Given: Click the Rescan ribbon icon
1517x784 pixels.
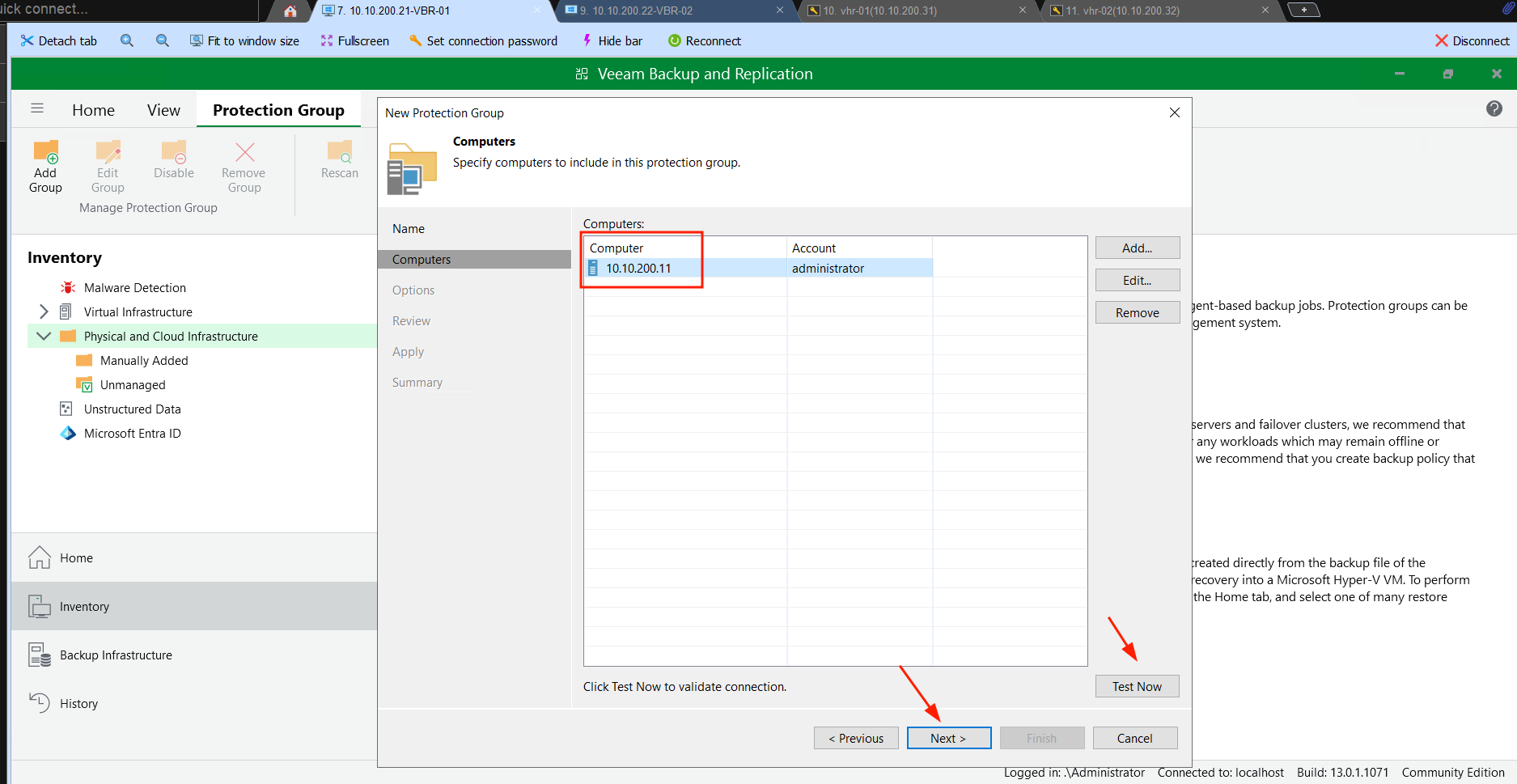Looking at the screenshot, I should point(340,151).
